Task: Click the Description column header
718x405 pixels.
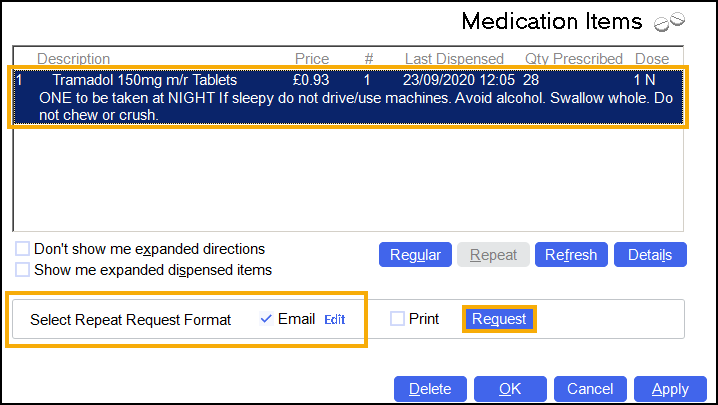Action: pyautogui.click(x=73, y=59)
